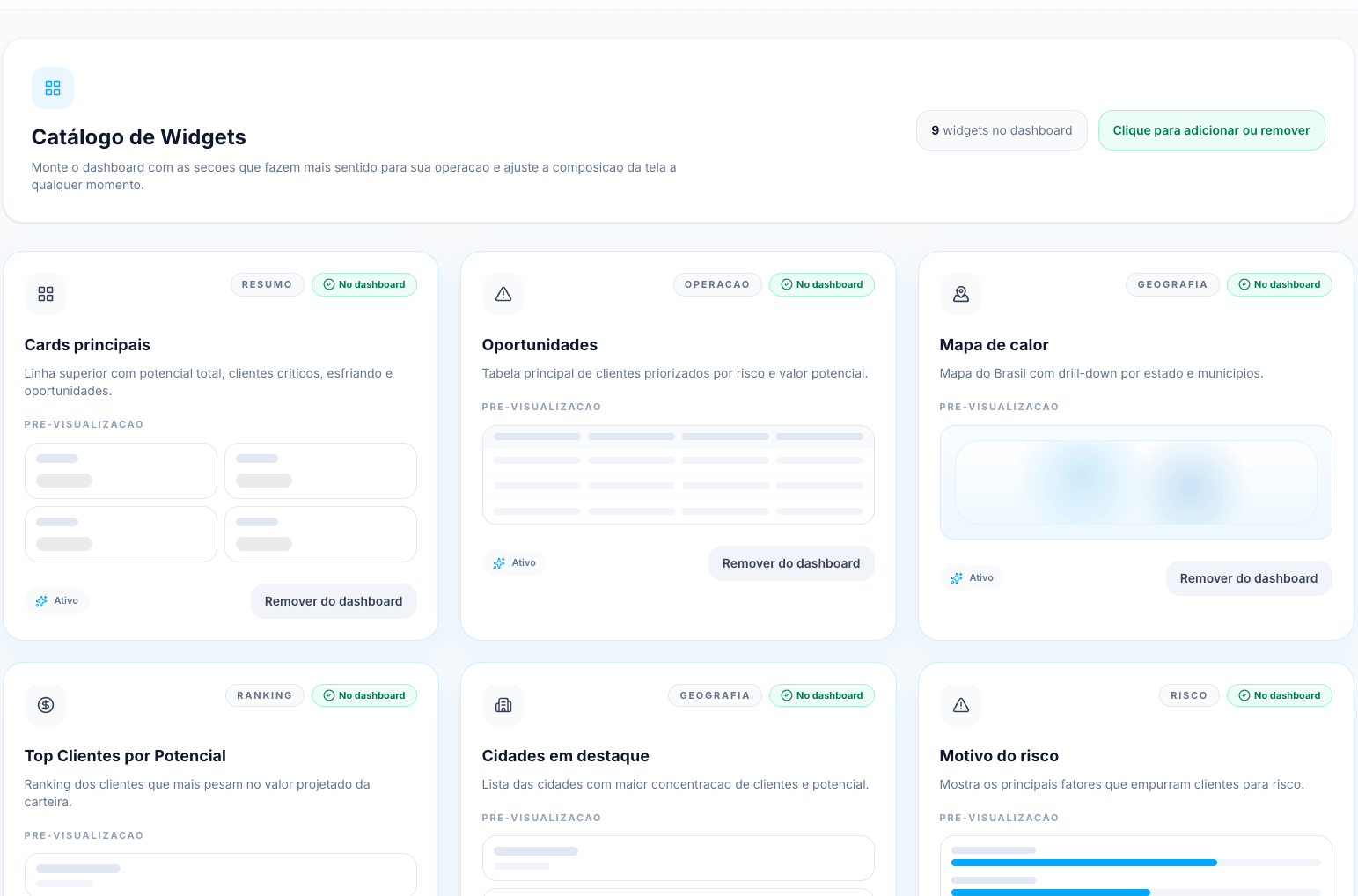This screenshot has height=896, width=1358.
Task: Remove Oportunidades from the dashboard
Action: click(x=791, y=563)
